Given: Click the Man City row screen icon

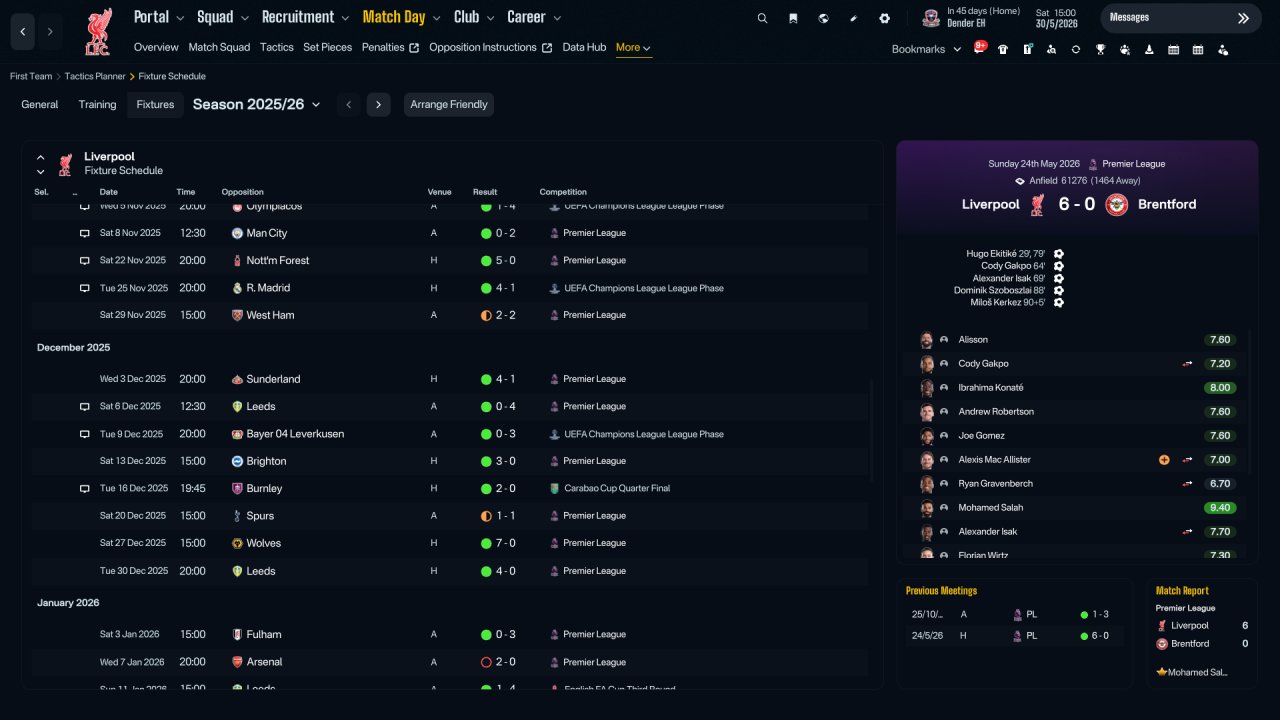Looking at the screenshot, I should tap(85, 233).
